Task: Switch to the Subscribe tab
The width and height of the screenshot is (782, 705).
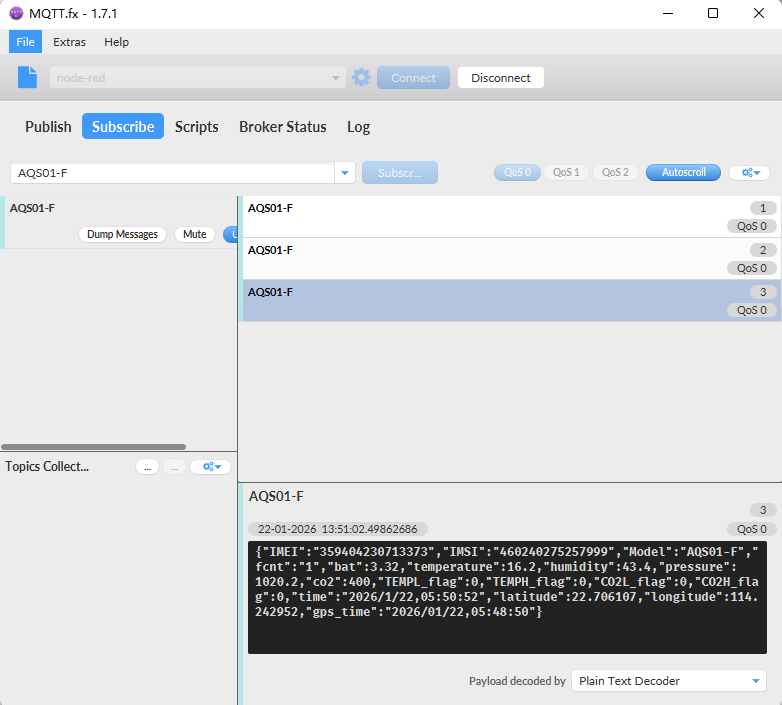Action: click(x=123, y=126)
